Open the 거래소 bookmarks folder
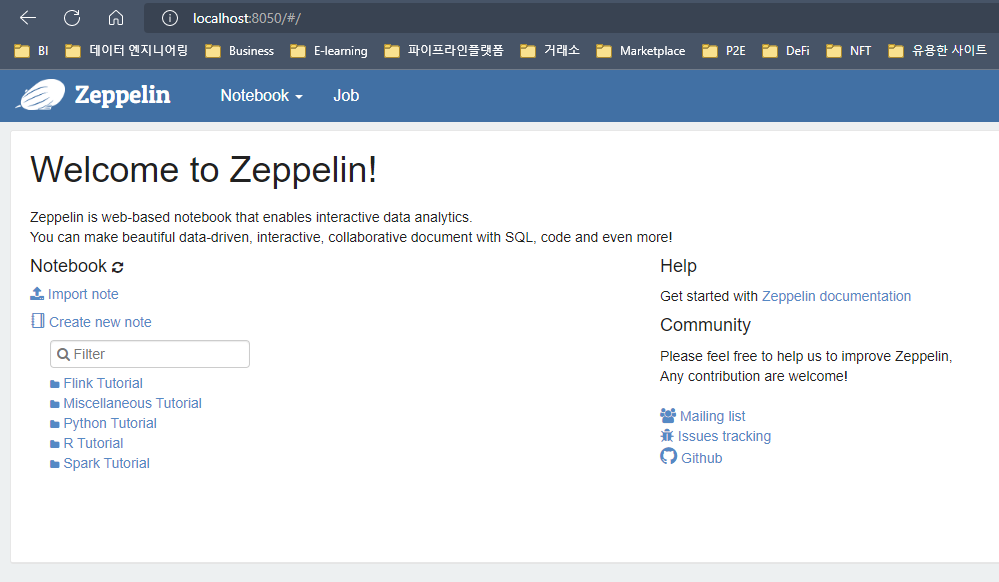999x582 pixels. coord(550,50)
